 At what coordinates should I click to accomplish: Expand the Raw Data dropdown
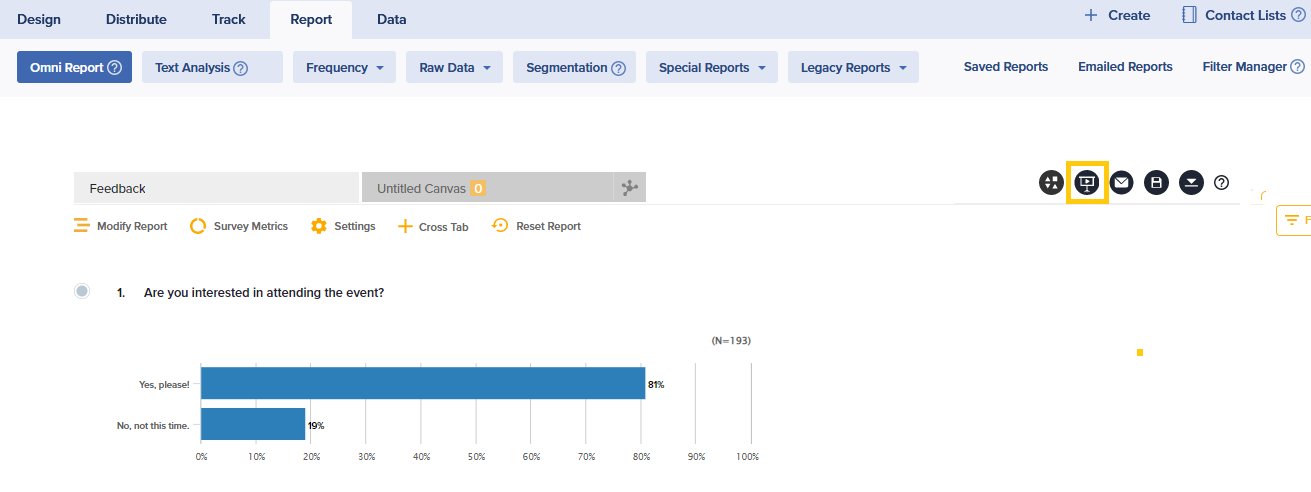coord(453,68)
